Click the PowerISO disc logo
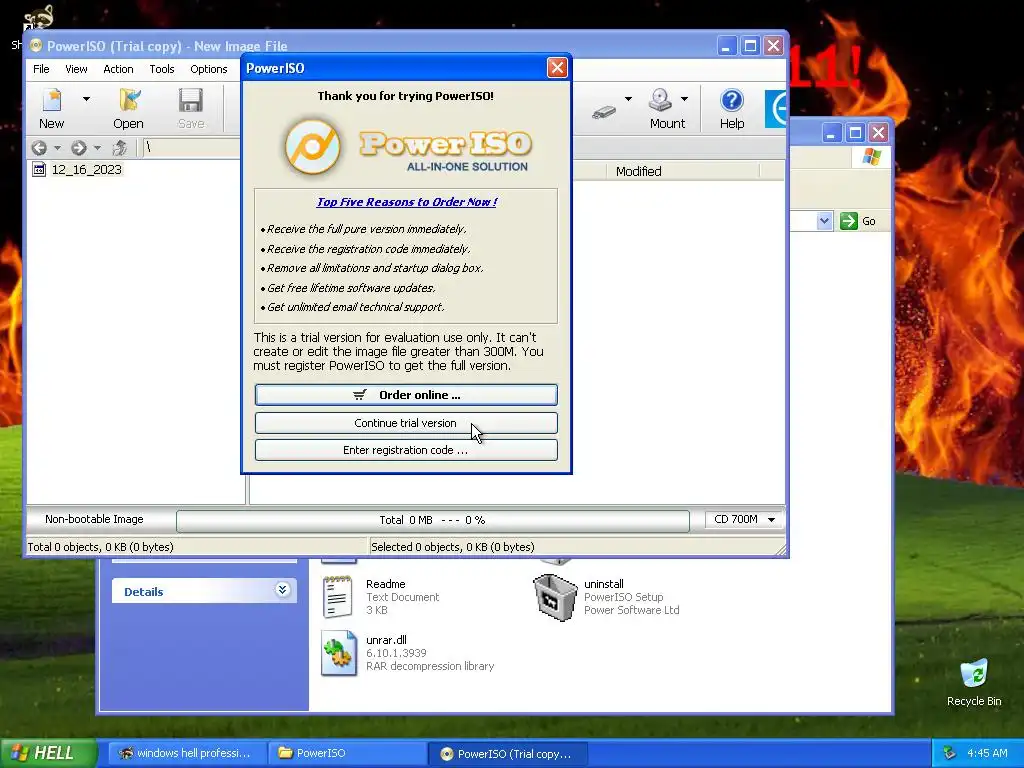 313,146
